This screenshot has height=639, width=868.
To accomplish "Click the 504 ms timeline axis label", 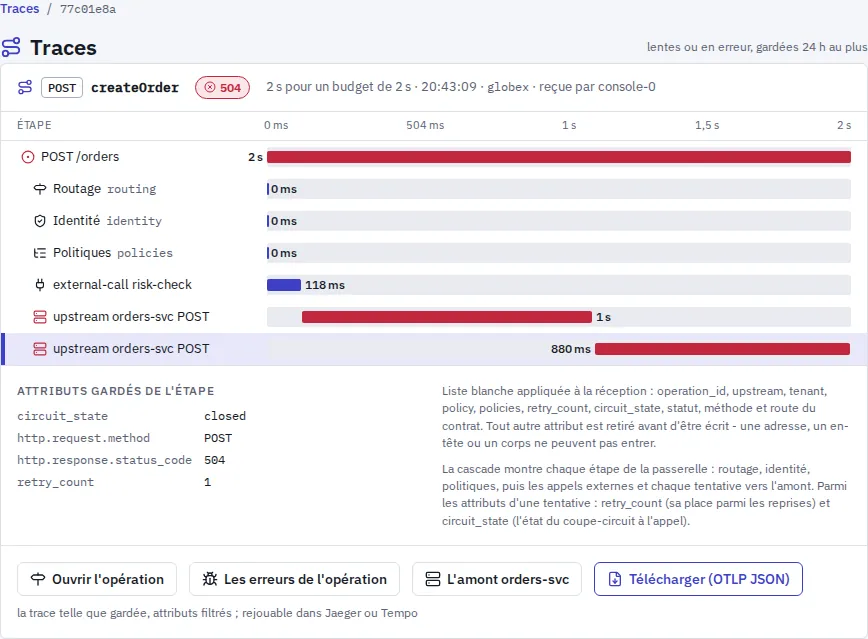I will (425, 125).
